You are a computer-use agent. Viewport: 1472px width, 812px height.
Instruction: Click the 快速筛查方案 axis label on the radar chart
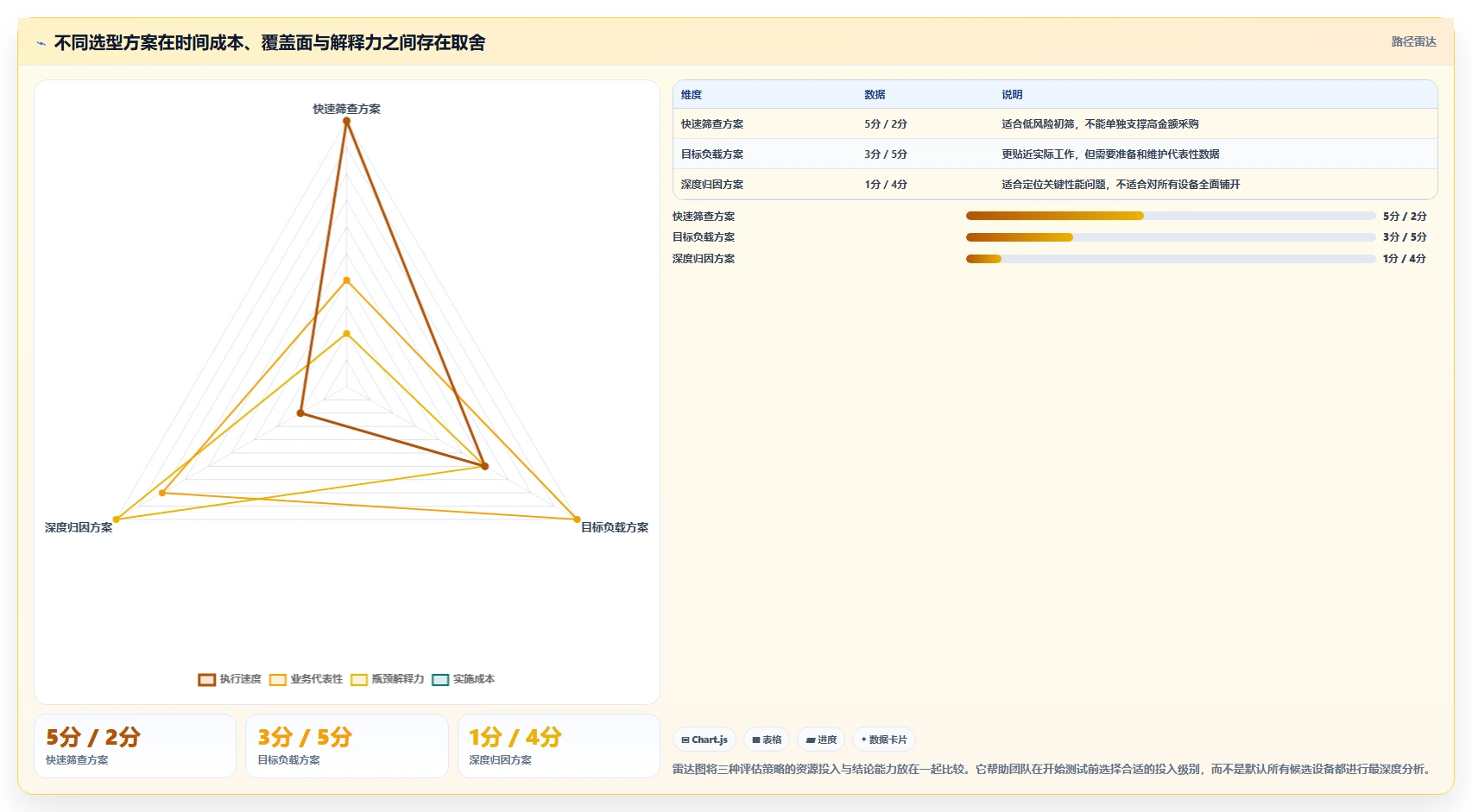[x=346, y=109]
